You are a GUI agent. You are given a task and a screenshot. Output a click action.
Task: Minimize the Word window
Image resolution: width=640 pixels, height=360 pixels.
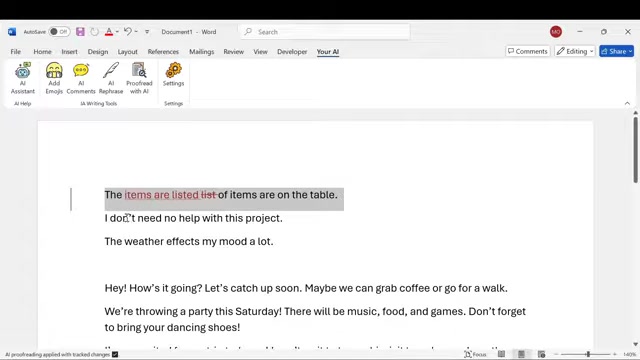580,31
